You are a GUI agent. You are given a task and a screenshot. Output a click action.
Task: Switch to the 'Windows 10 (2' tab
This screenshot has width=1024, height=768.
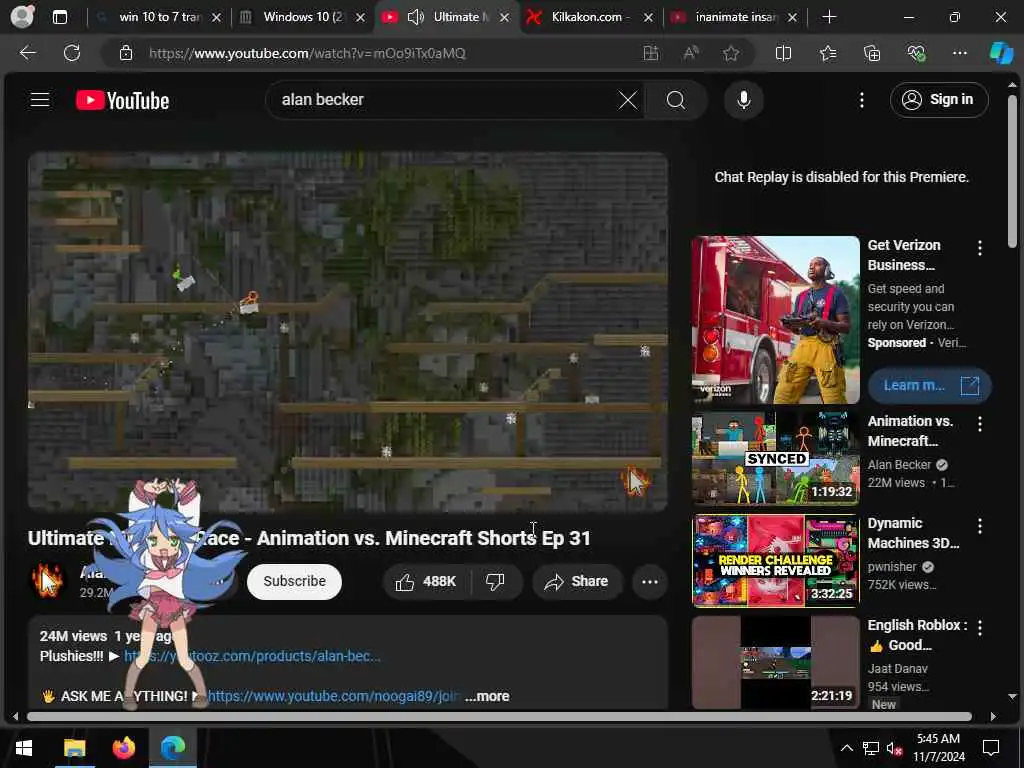click(302, 17)
